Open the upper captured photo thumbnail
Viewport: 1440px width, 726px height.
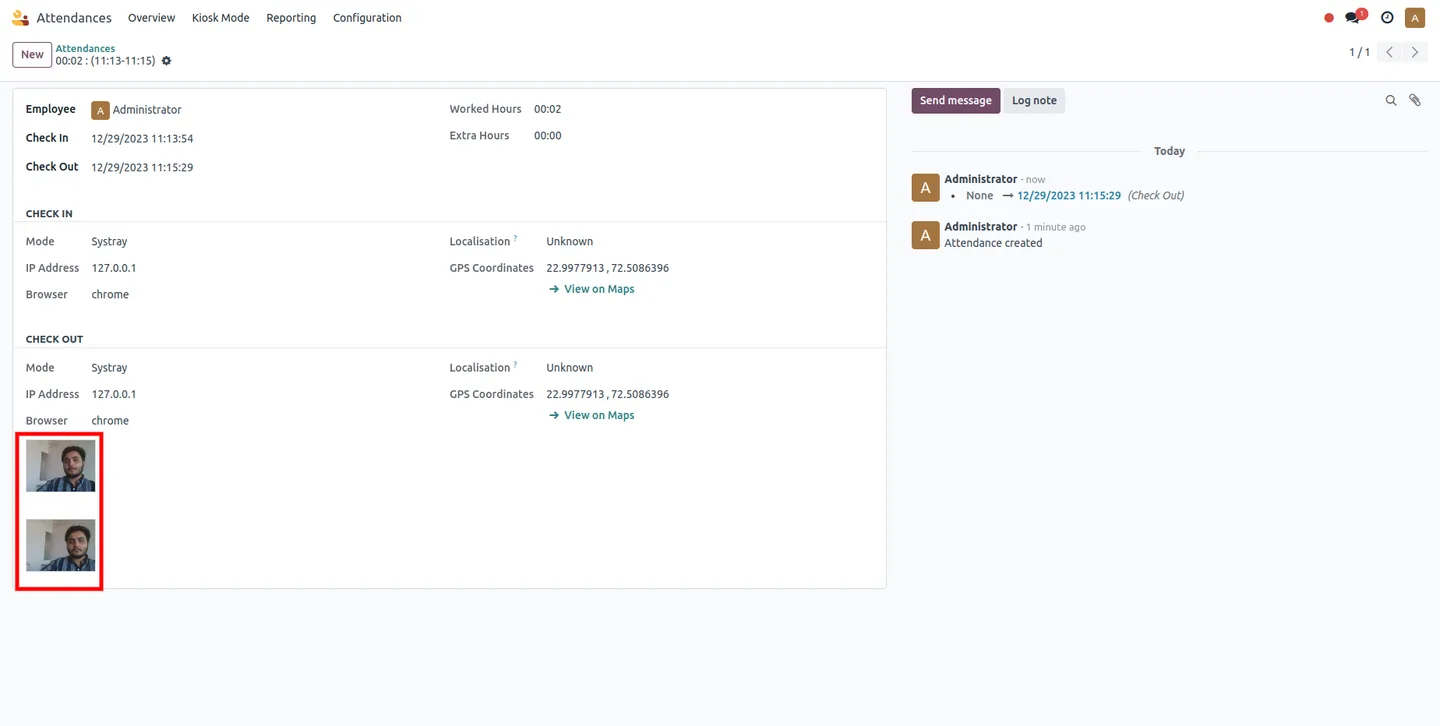pyautogui.click(x=61, y=466)
